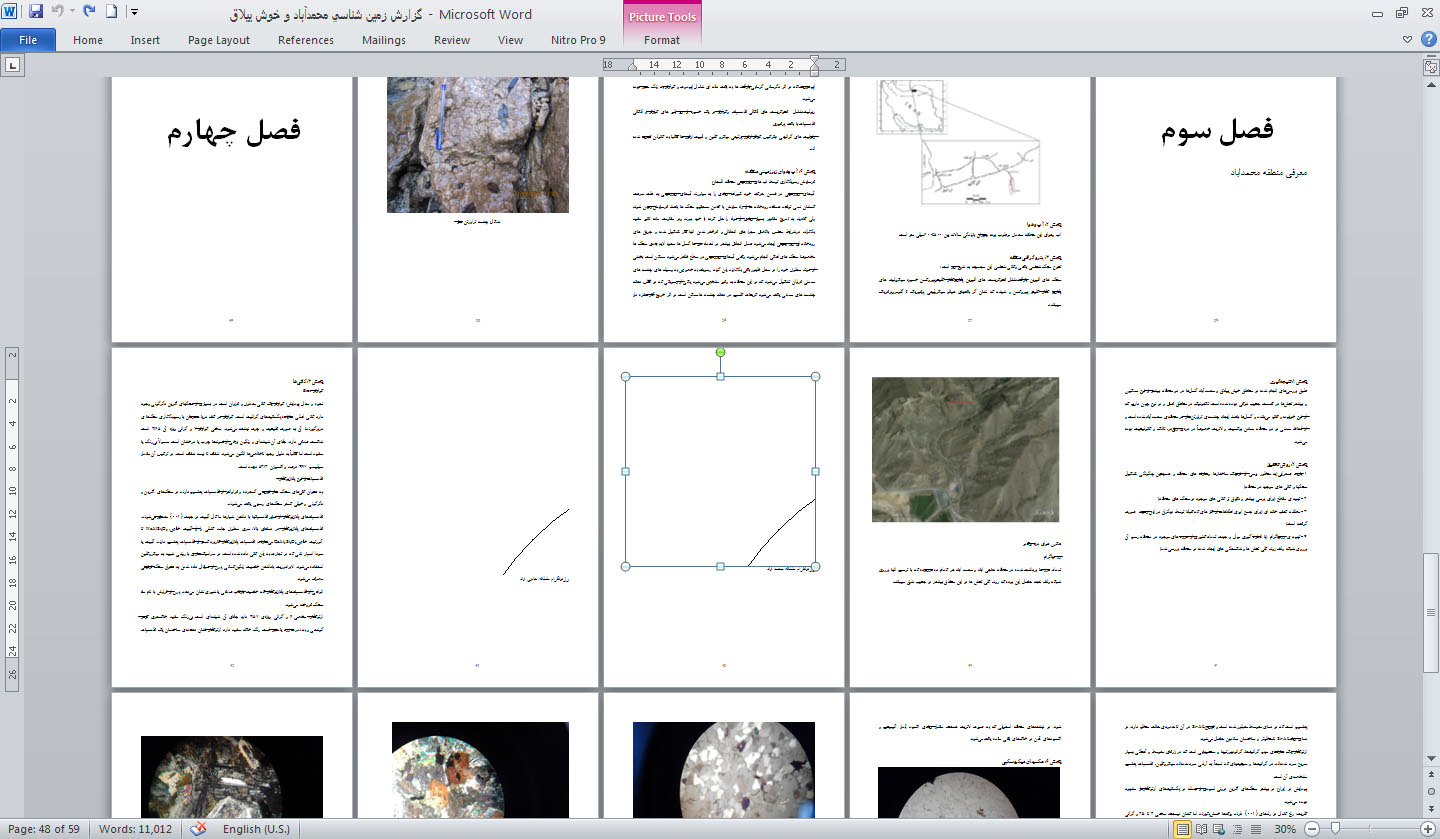Open the Page Layout tab
Image resolution: width=1440 pixels, height=839 pixels.
pyautogui.click(x=219, y=40)
